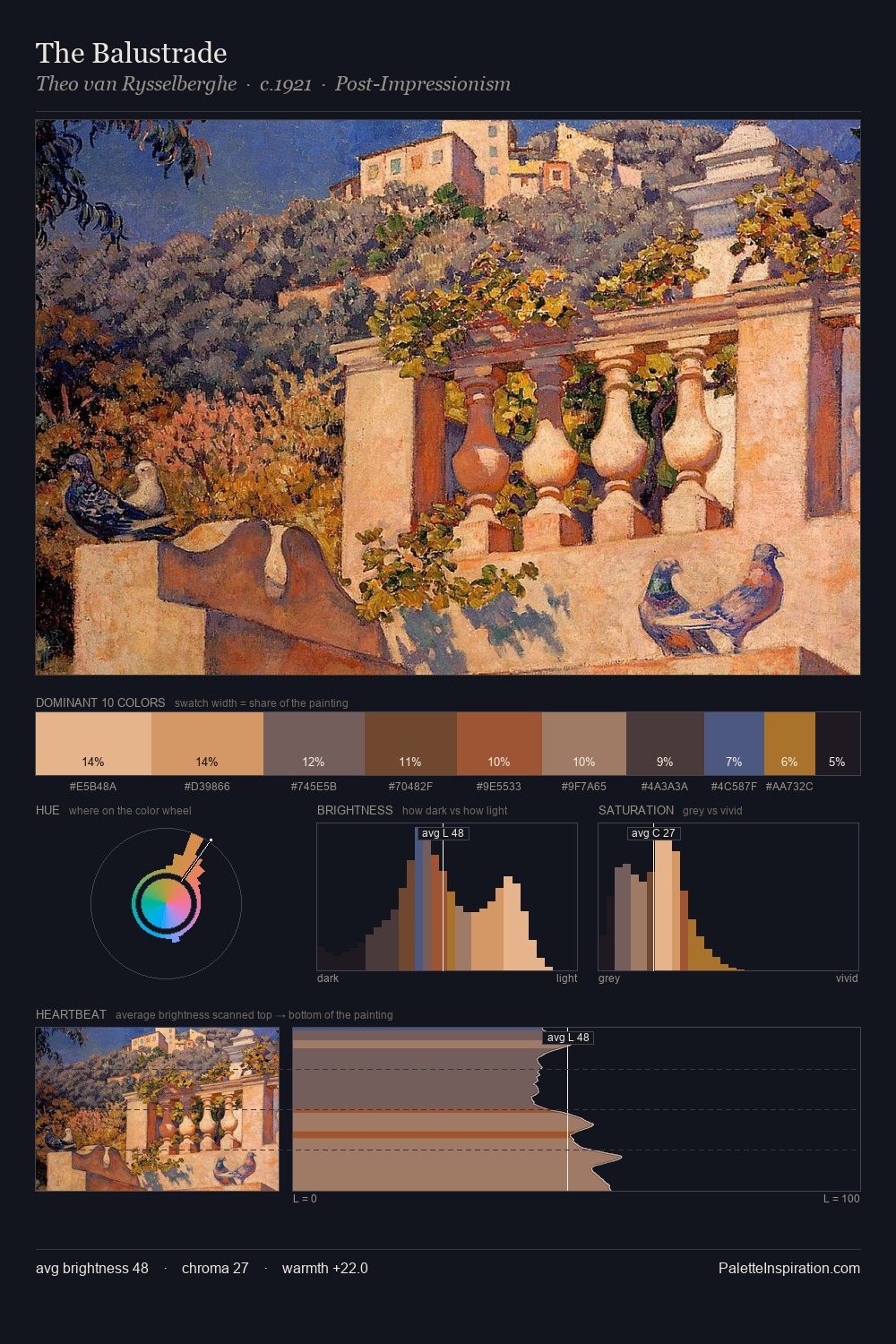Click the hex code #AA732C text
The height and width of the screenshot is (1344, 896).
click(x=789, y=787)
